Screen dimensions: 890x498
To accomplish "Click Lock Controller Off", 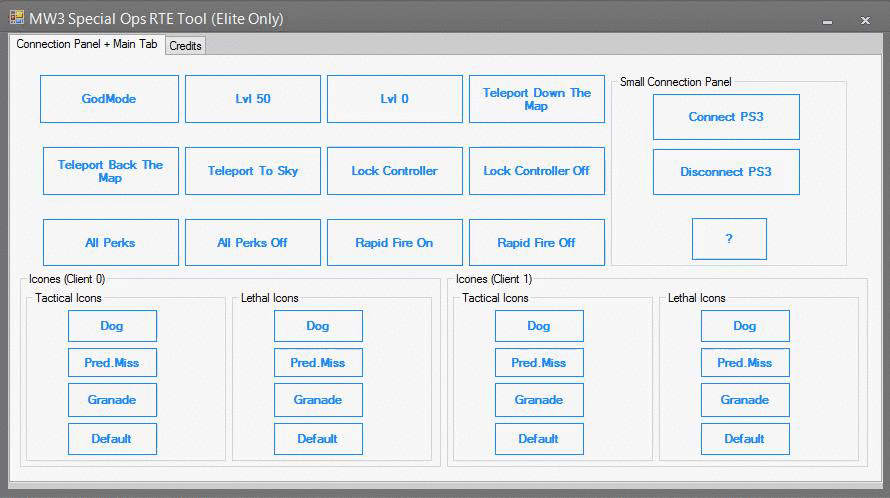I will coord(536,171).
